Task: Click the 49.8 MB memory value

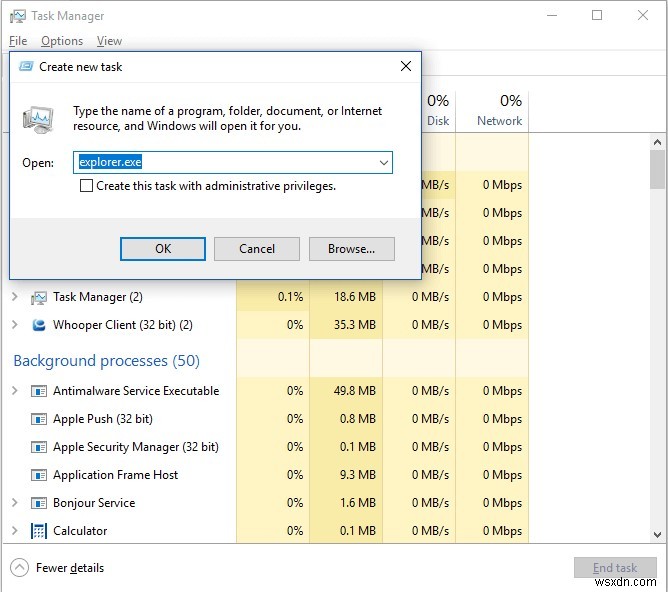Action: point(355,391)
